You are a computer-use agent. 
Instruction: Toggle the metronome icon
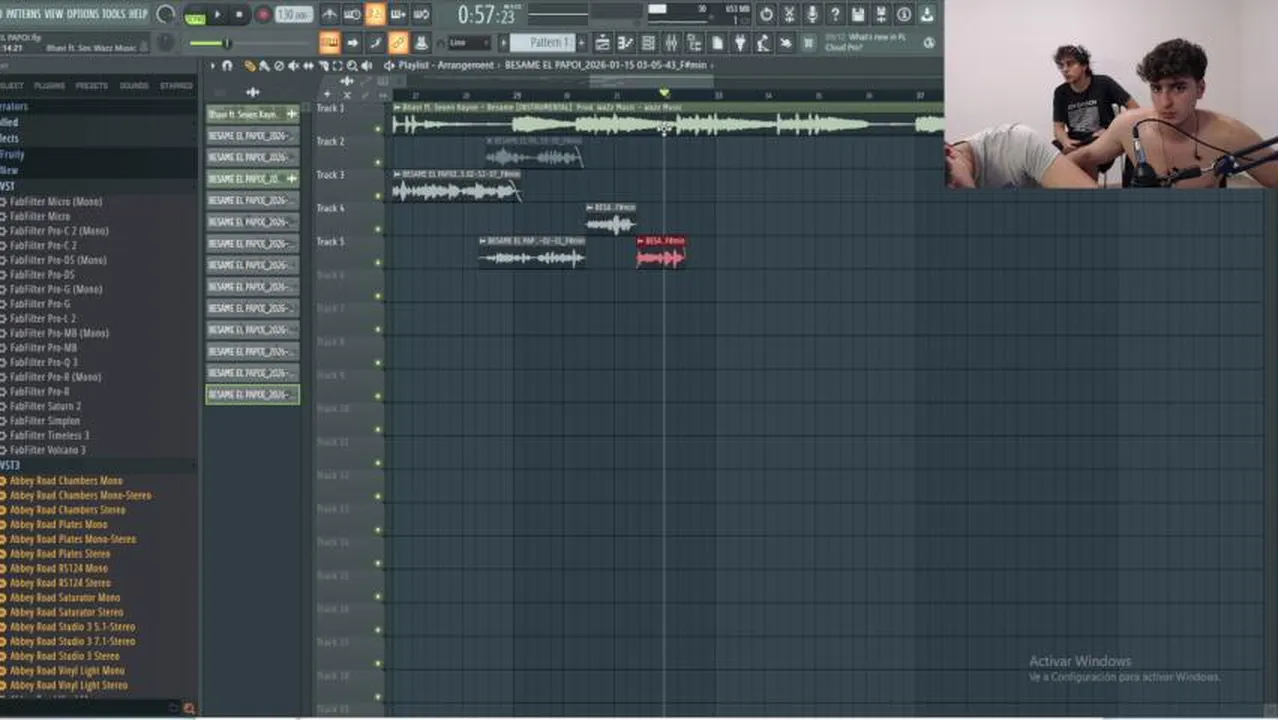coord(330,14)
